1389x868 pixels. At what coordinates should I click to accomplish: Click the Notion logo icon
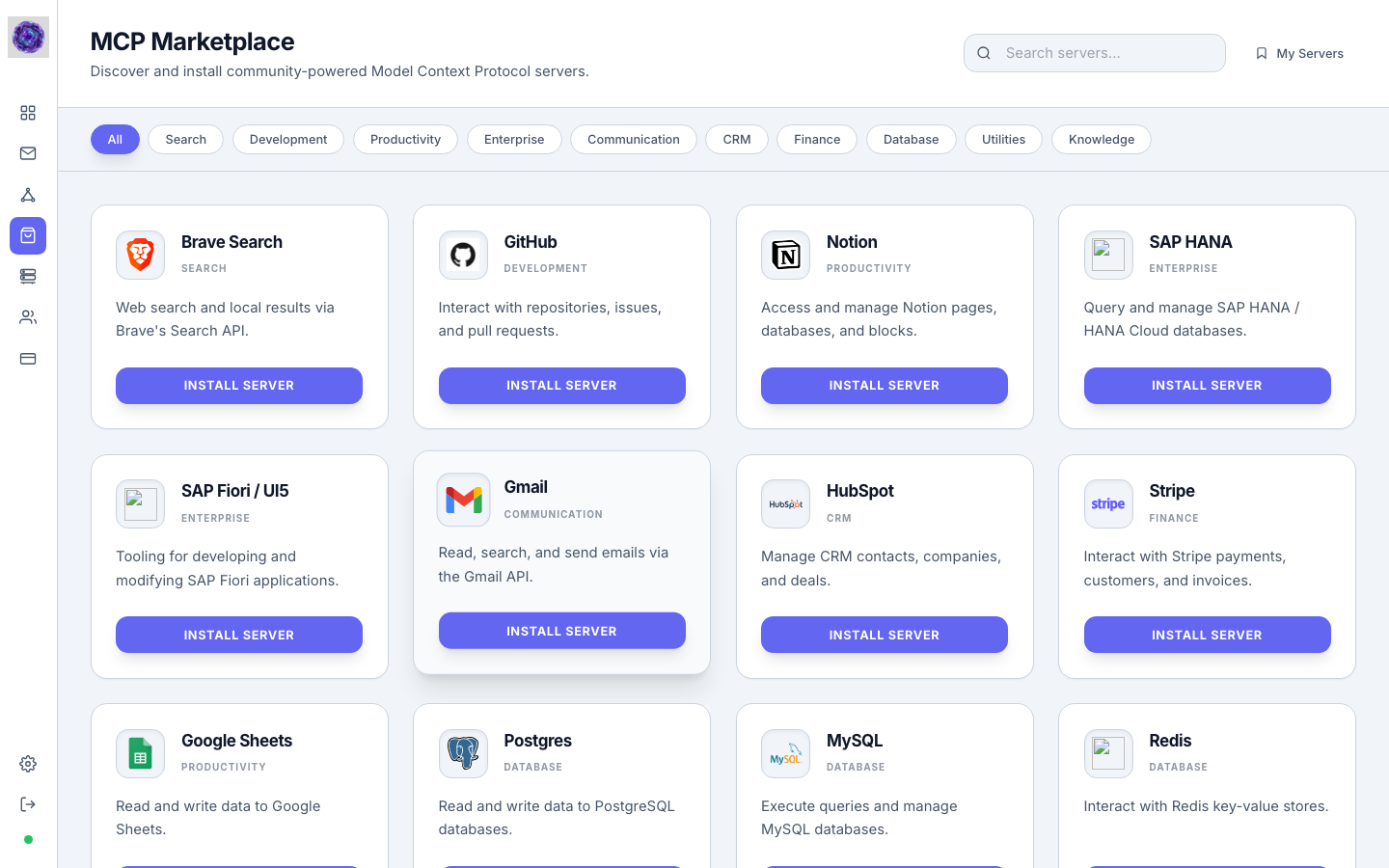(x=786, y=255)
